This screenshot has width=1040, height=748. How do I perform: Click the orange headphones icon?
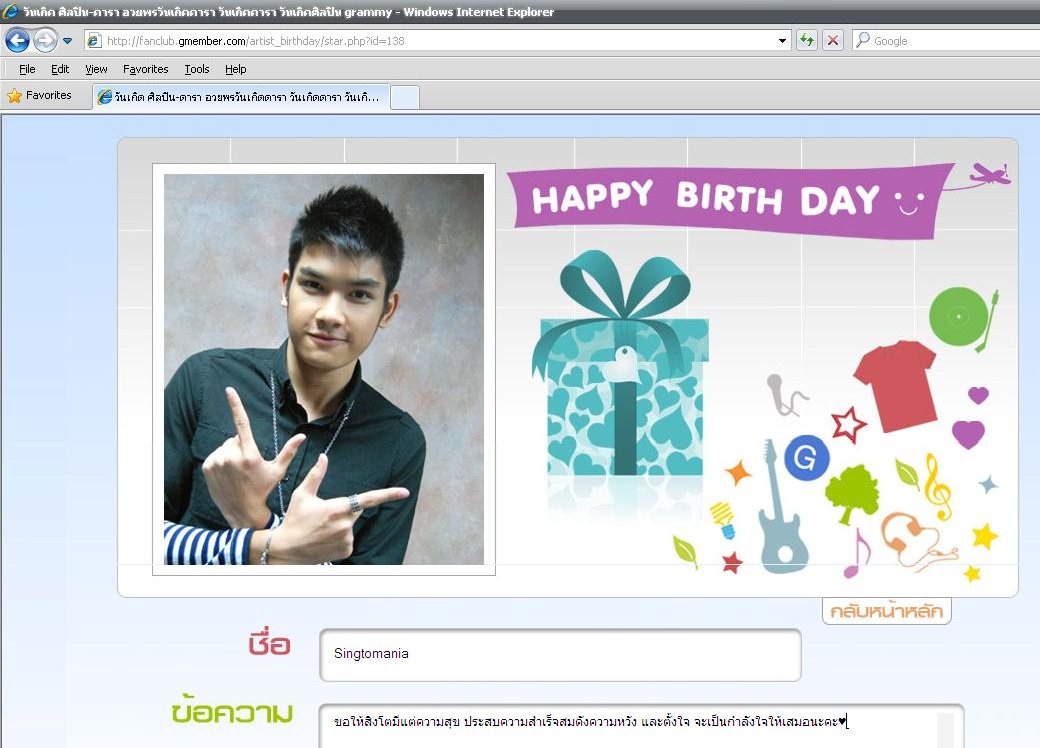[x=917, y=540]
